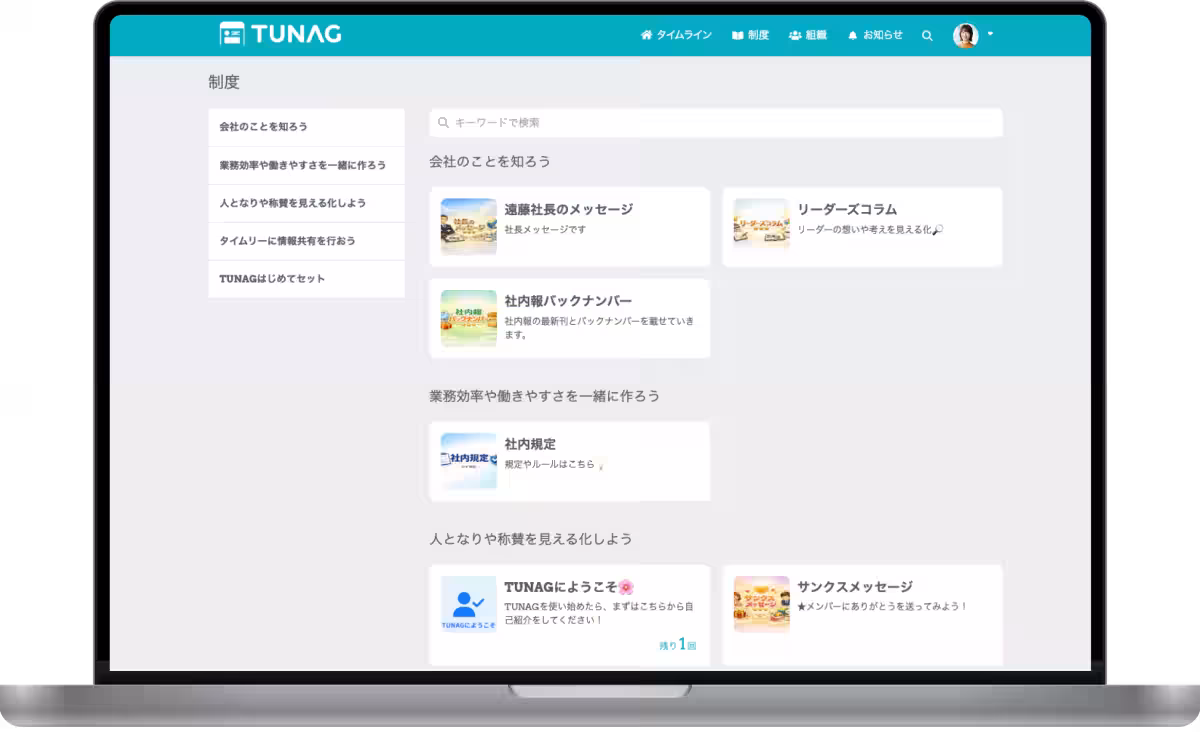Click the user avatar photo

pyautogui.click(x=965, y=35)
